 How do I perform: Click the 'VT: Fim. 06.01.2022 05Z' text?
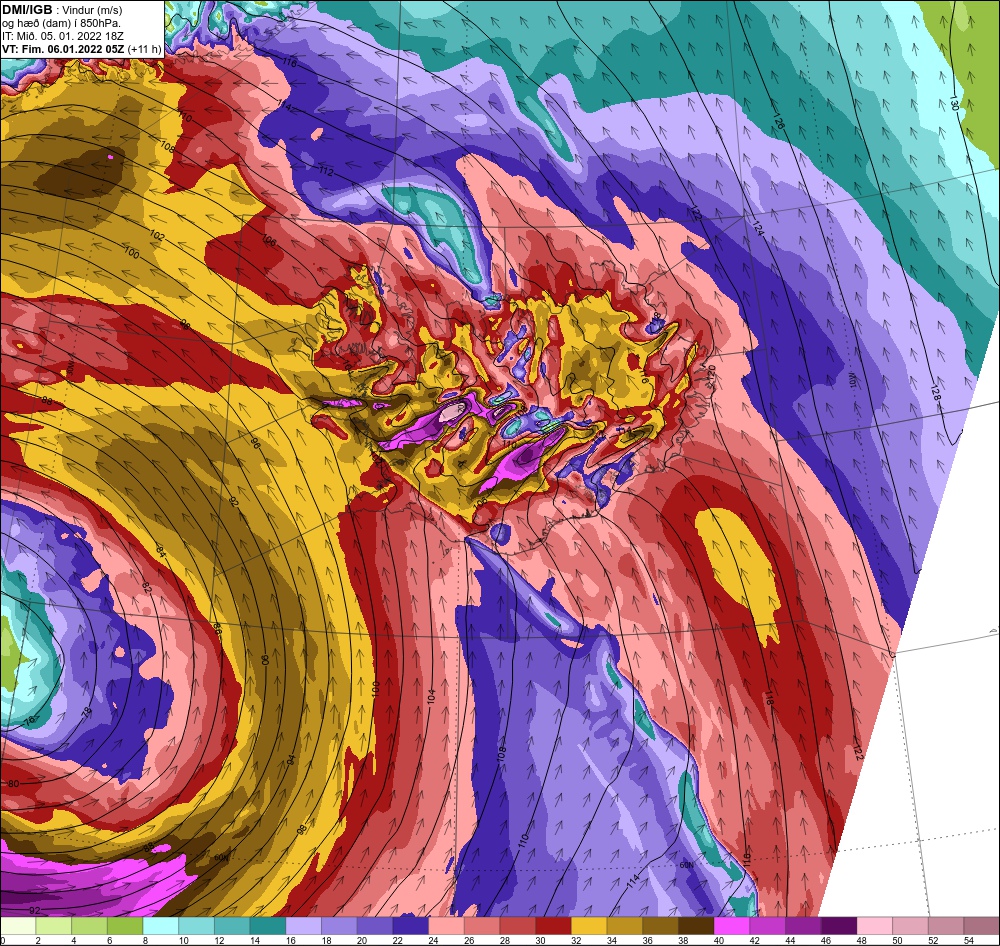63,49
